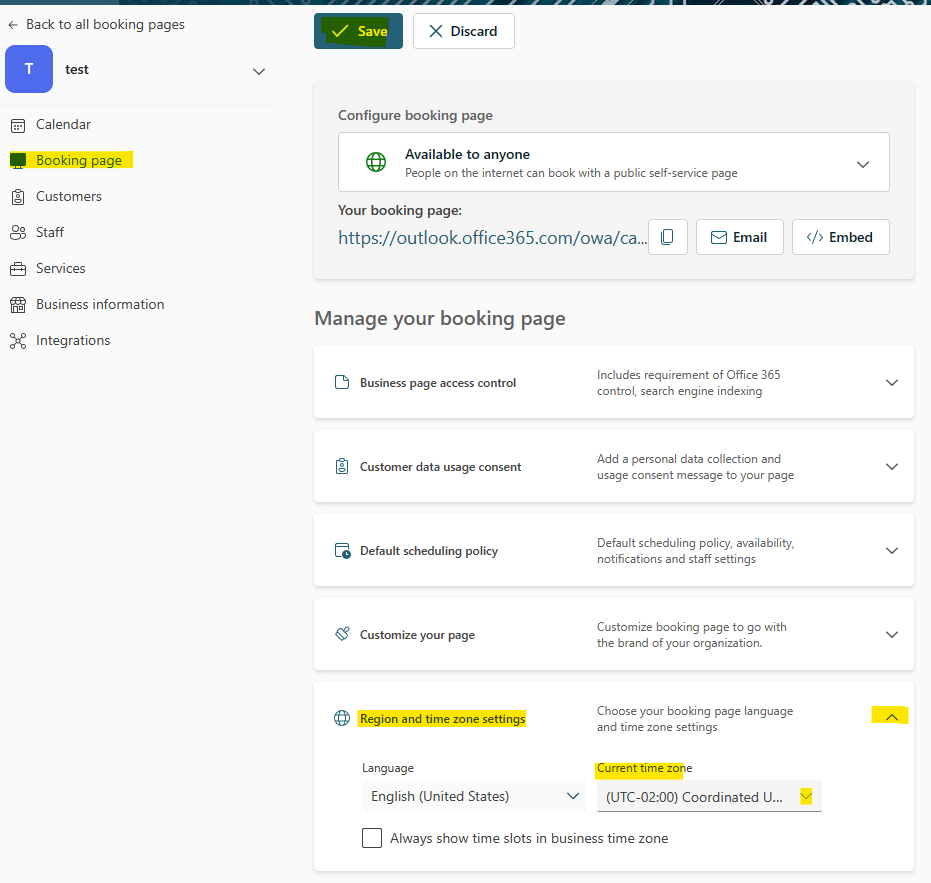Image resolution: width=931 pixels, height=883 pixels.
Task: Click the Staff people icon
Action: point(18,233)
